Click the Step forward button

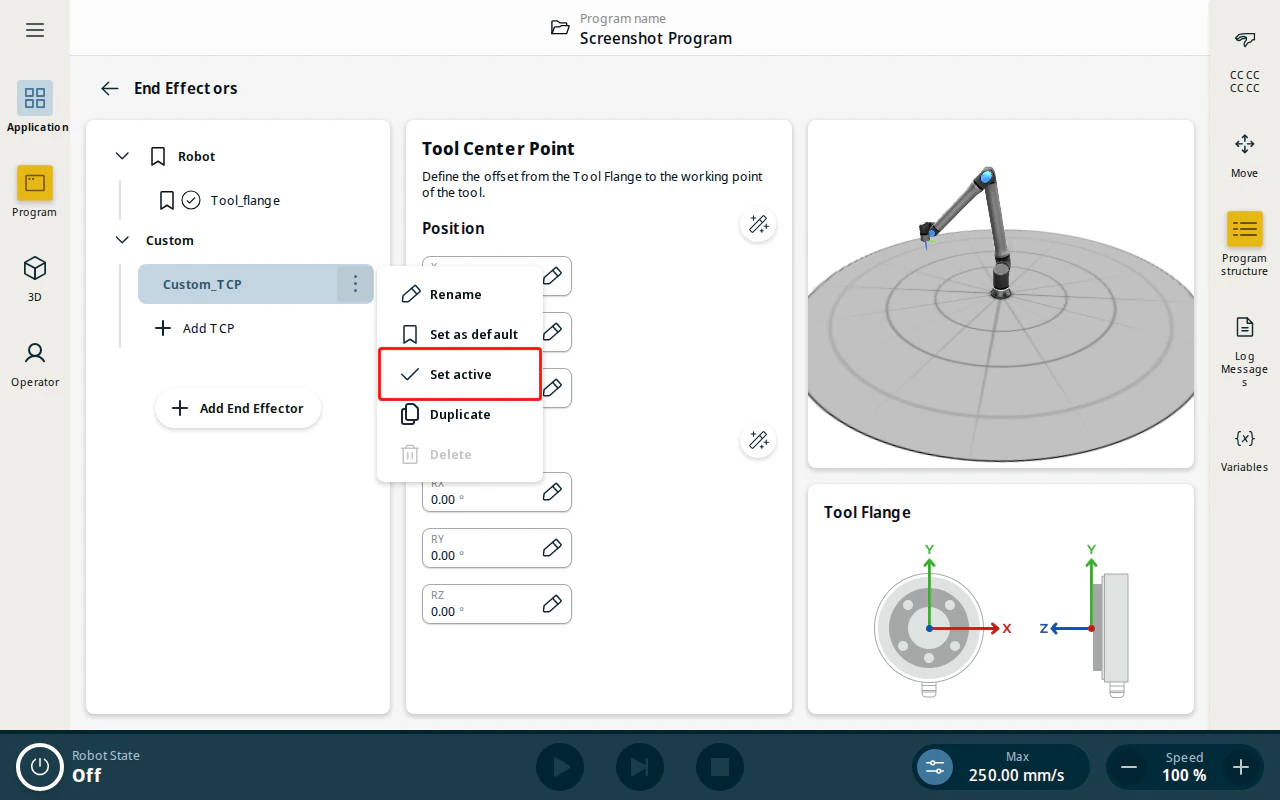click(640, 767)
